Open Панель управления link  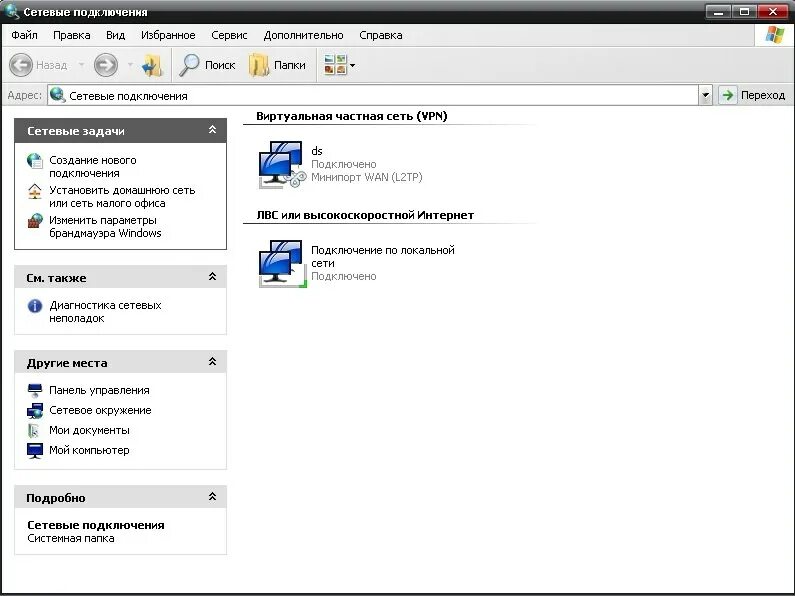(99, 390)
